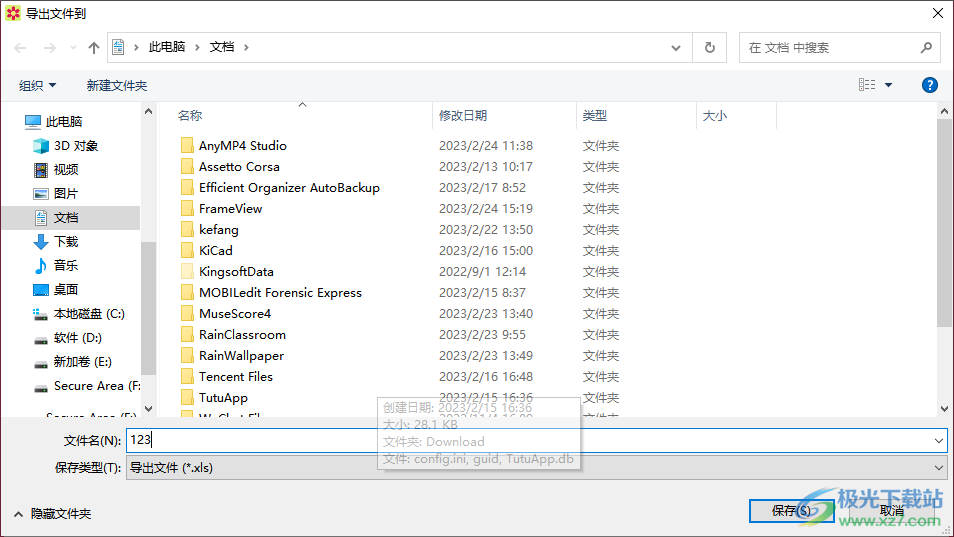Refresh the current folder
Viewport: 954px width, 537px height.
709,47
